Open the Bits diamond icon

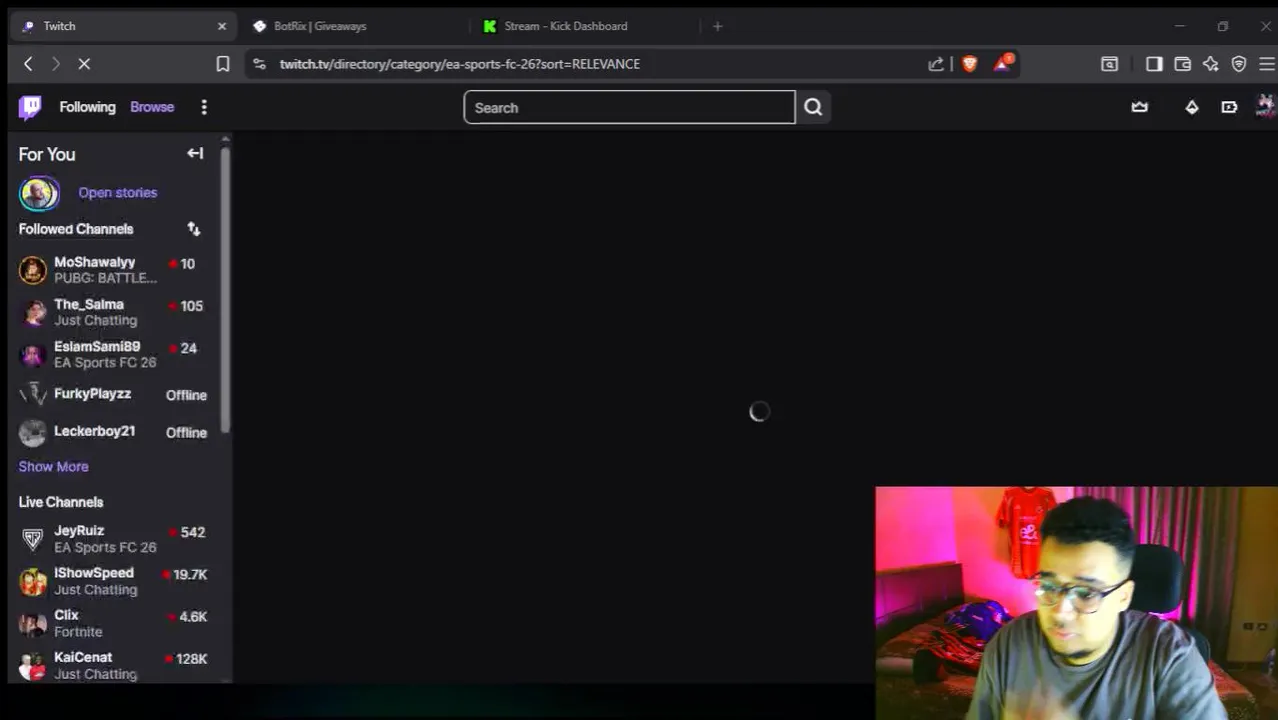pyautogui.click(x=1192, y=107)
